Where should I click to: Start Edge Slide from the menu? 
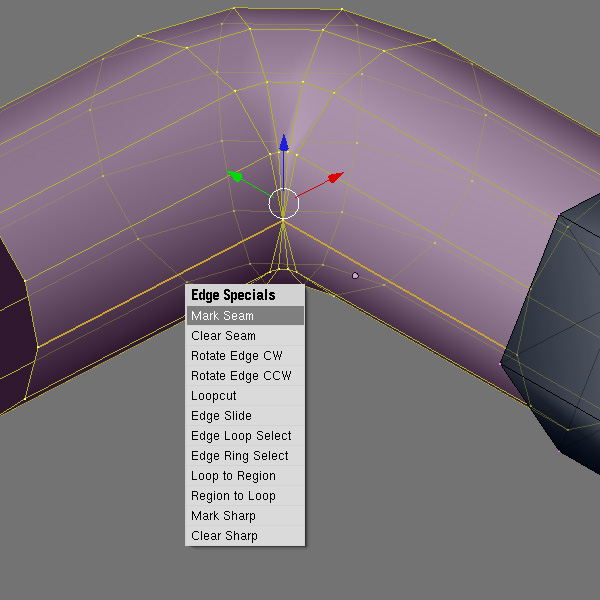pyautogui.click(x=245, y=416)
